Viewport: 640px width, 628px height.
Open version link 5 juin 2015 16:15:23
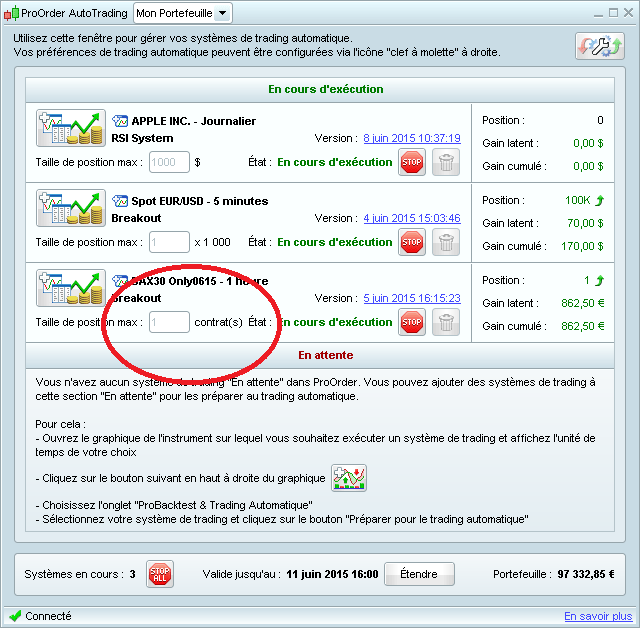click(412, 298)
